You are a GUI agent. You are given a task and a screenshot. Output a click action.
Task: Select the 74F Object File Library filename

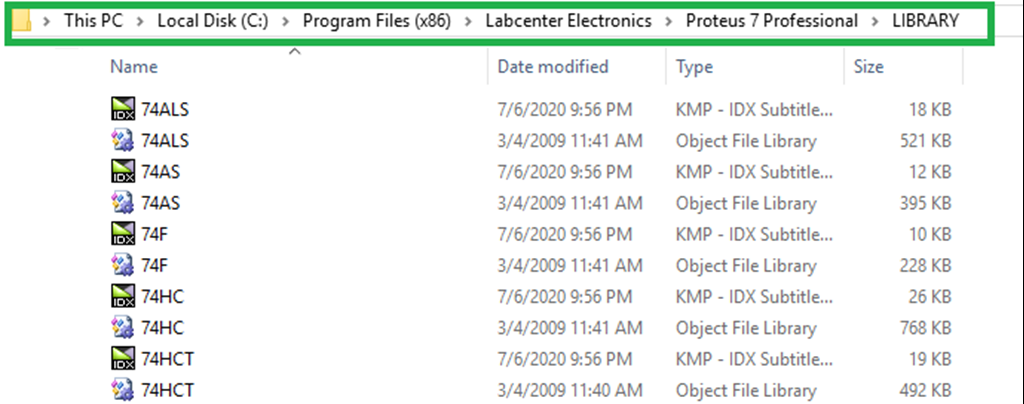point(153,265)
